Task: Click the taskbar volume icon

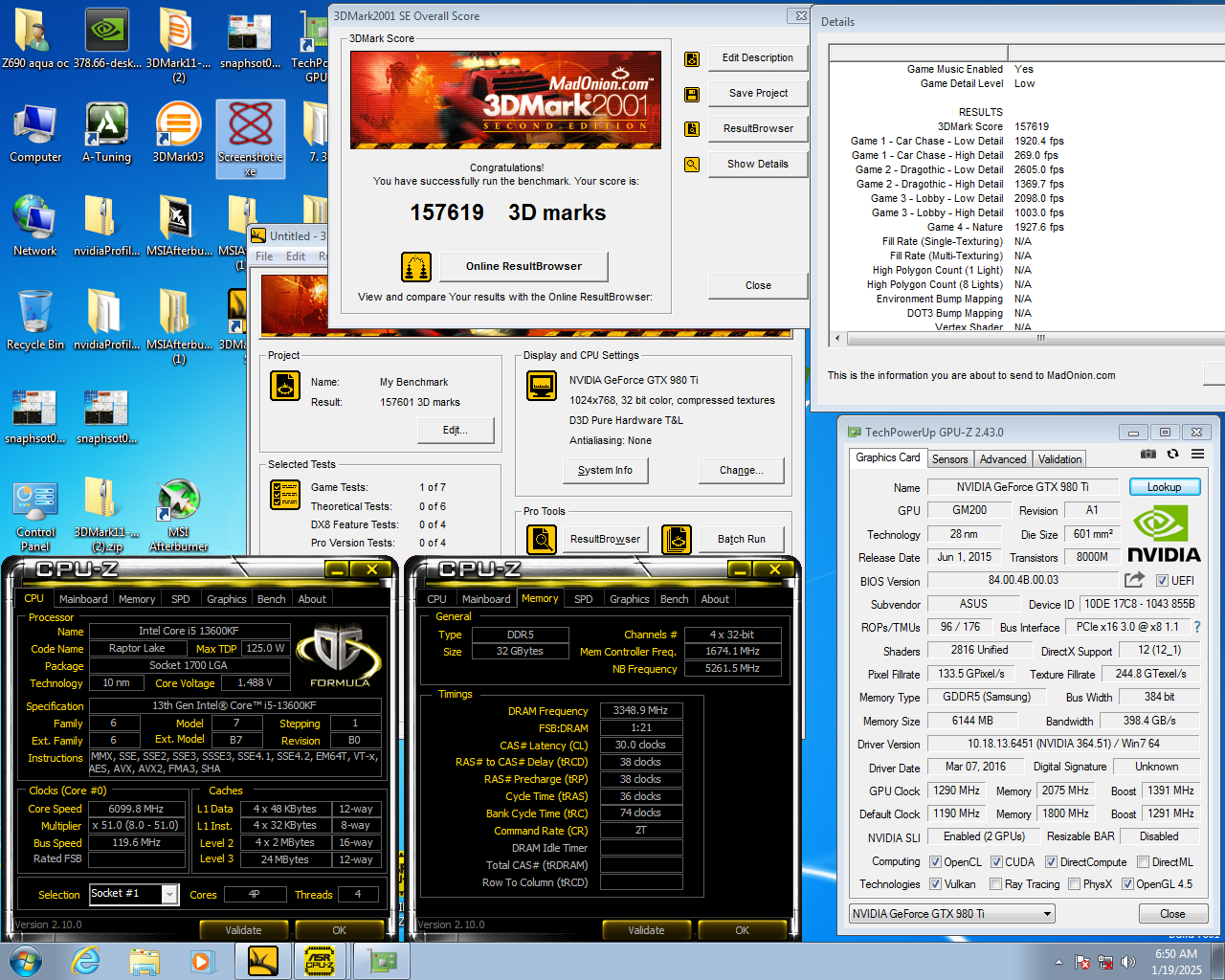Action: click(1128, 962)
